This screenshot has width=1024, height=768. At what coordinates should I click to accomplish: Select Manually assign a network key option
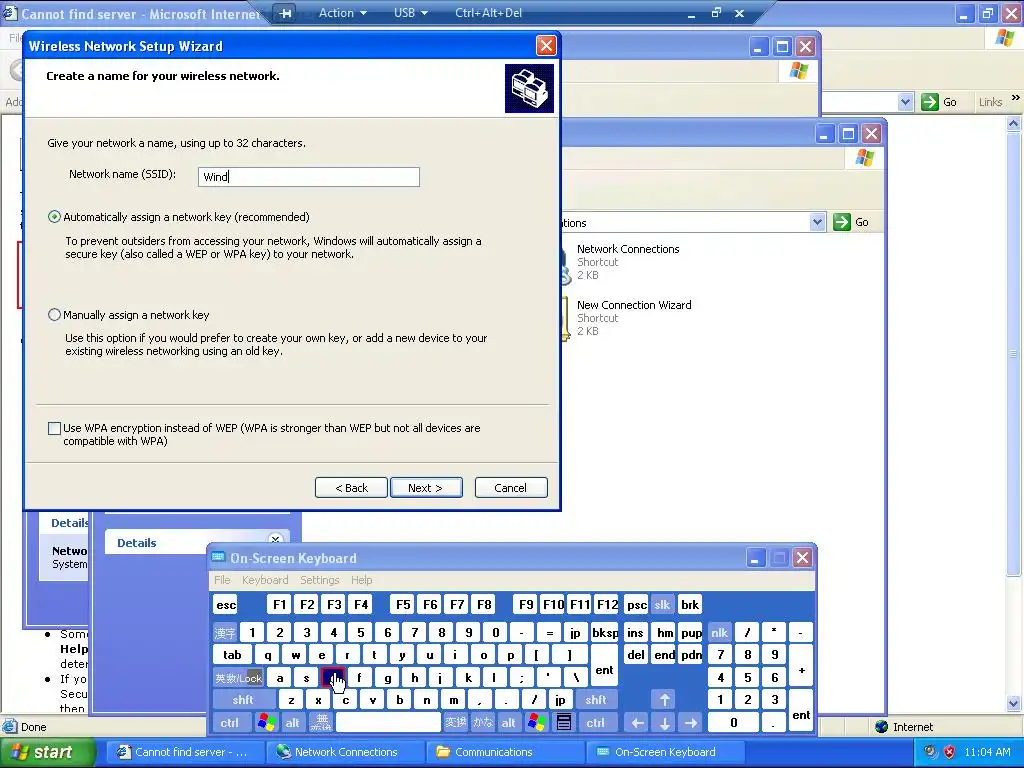(x=55, y=315)
